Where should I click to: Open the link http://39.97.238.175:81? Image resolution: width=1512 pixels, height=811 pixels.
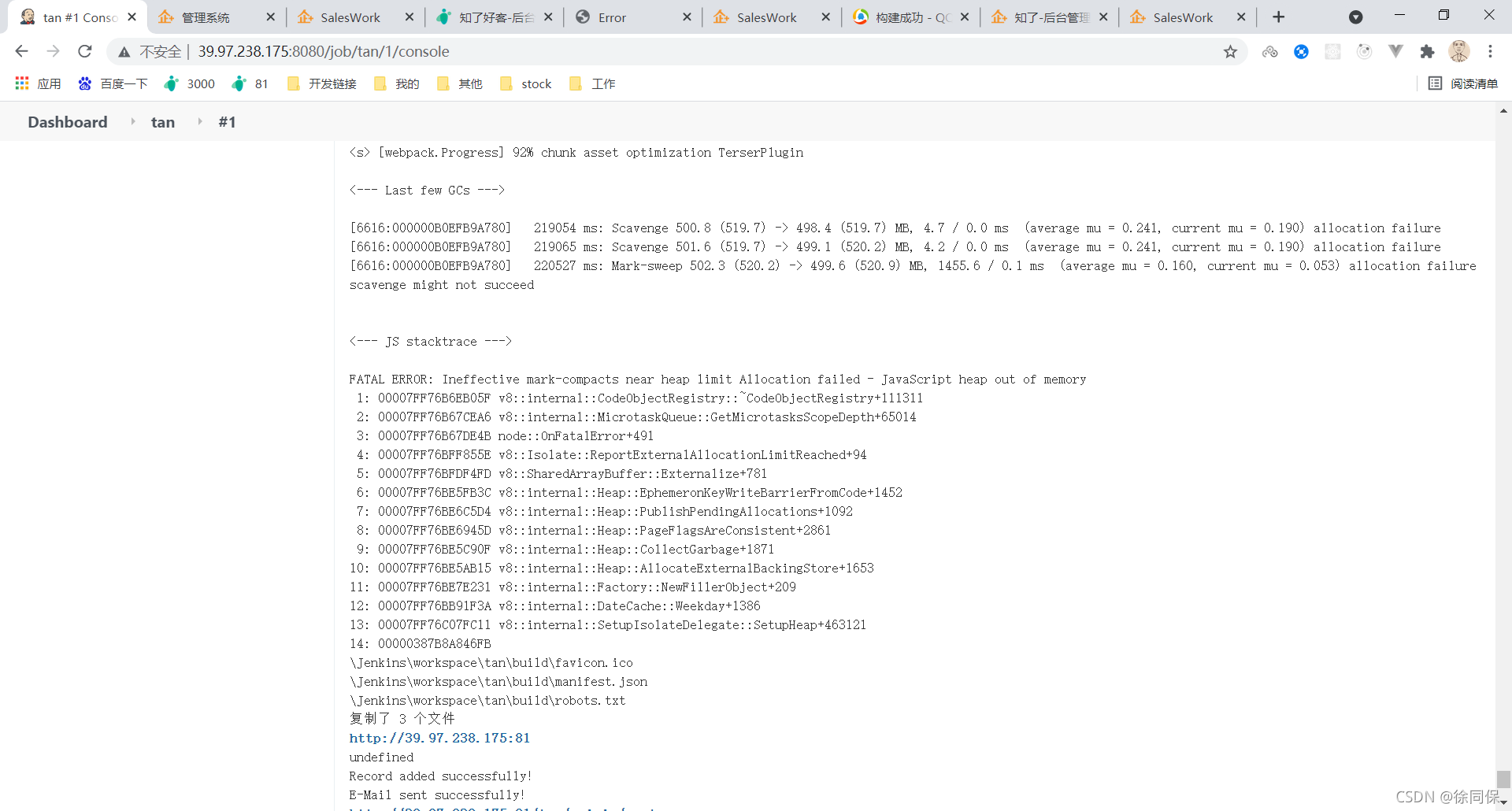[x=439, y=738]
